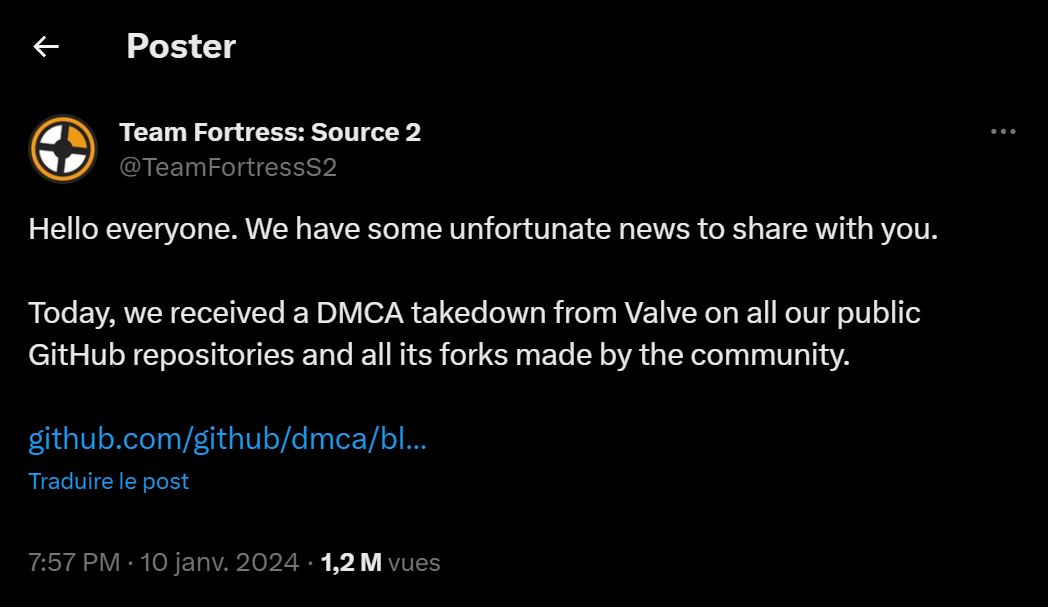
Task: Click the @TeamFortressS2 handle
Action: 228,166
